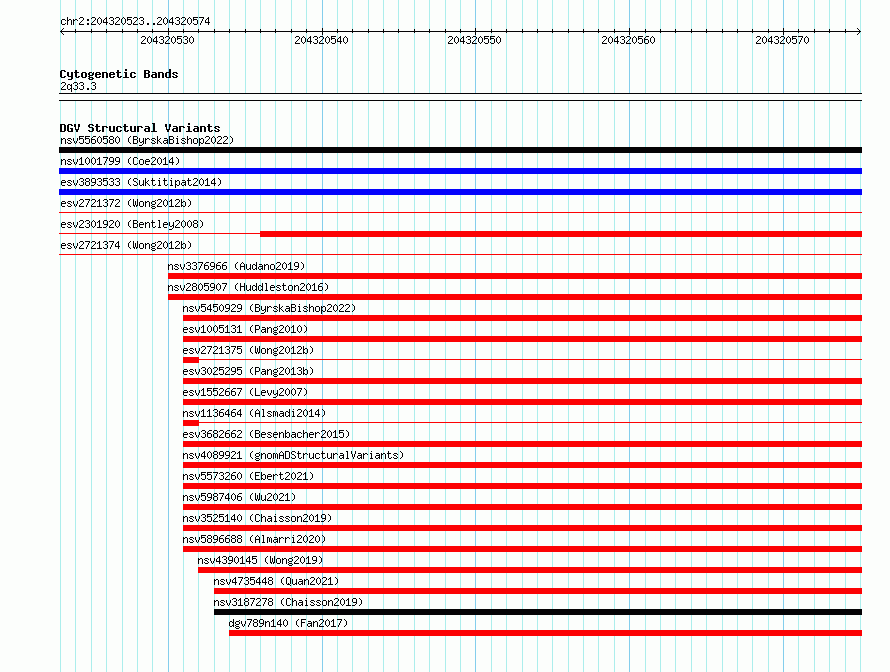890x672 pixels.
Task: Select the 204320530 ruler position label
Action: point(167,40)
